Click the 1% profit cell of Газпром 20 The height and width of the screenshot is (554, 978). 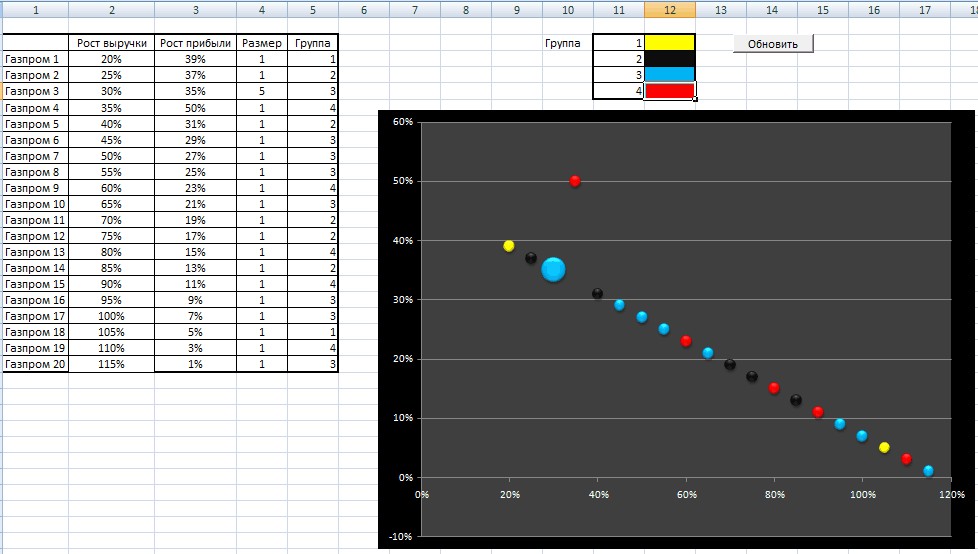point(195,364)
